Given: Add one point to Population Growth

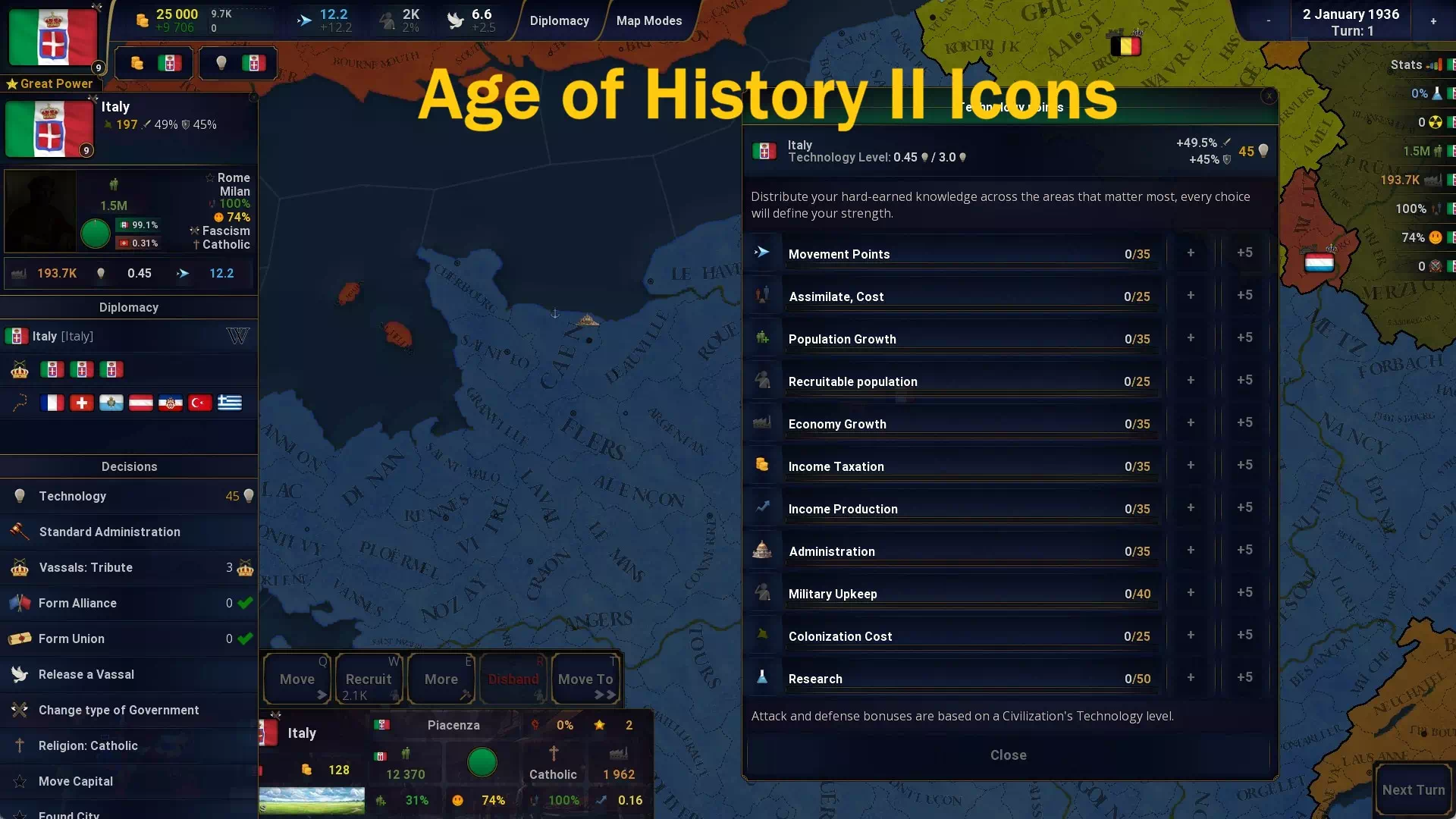Looking at the screenshot, I should click(1191, 337).
